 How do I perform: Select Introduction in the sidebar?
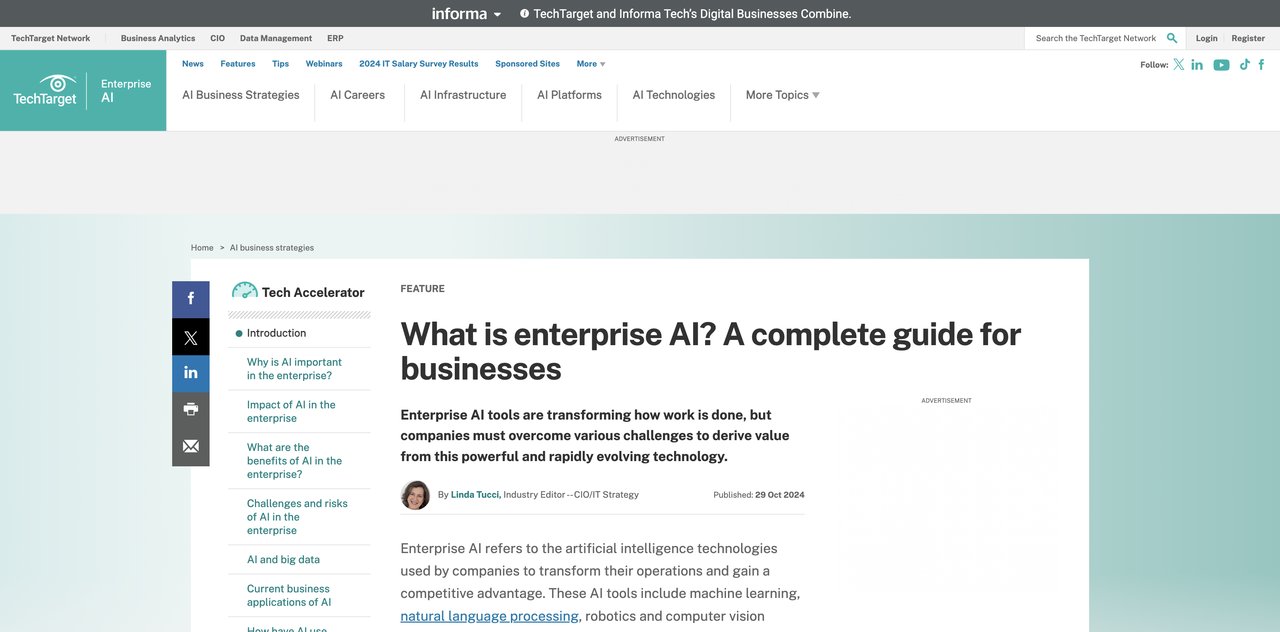coord(276,333)
